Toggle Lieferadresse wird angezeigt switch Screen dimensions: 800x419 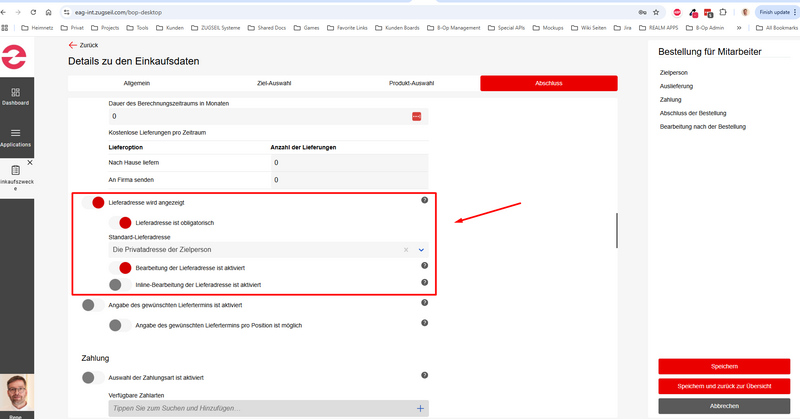pos(93,202)
